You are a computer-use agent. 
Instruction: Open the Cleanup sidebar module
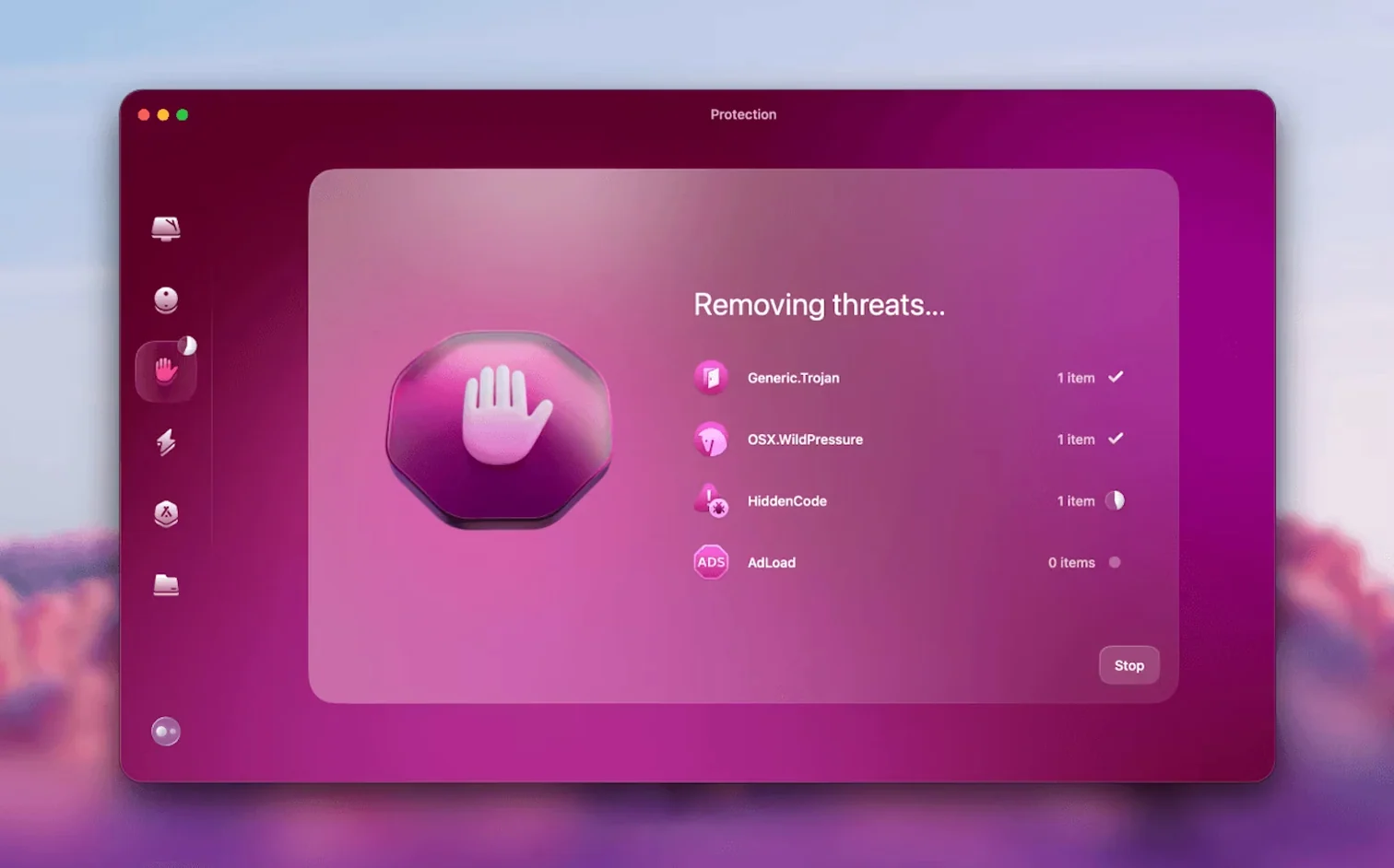click(x=166, y=299)
